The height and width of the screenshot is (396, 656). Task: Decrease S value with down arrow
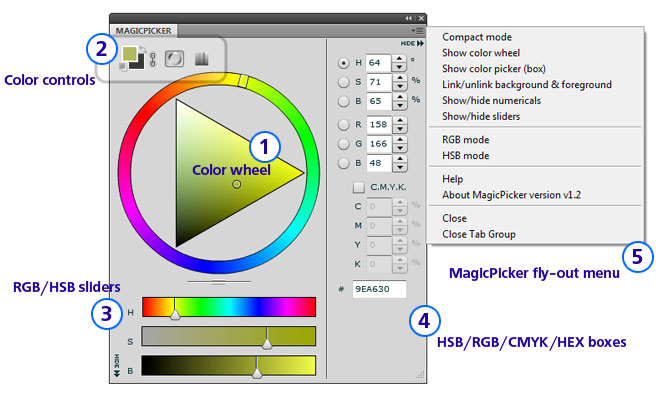400,86
